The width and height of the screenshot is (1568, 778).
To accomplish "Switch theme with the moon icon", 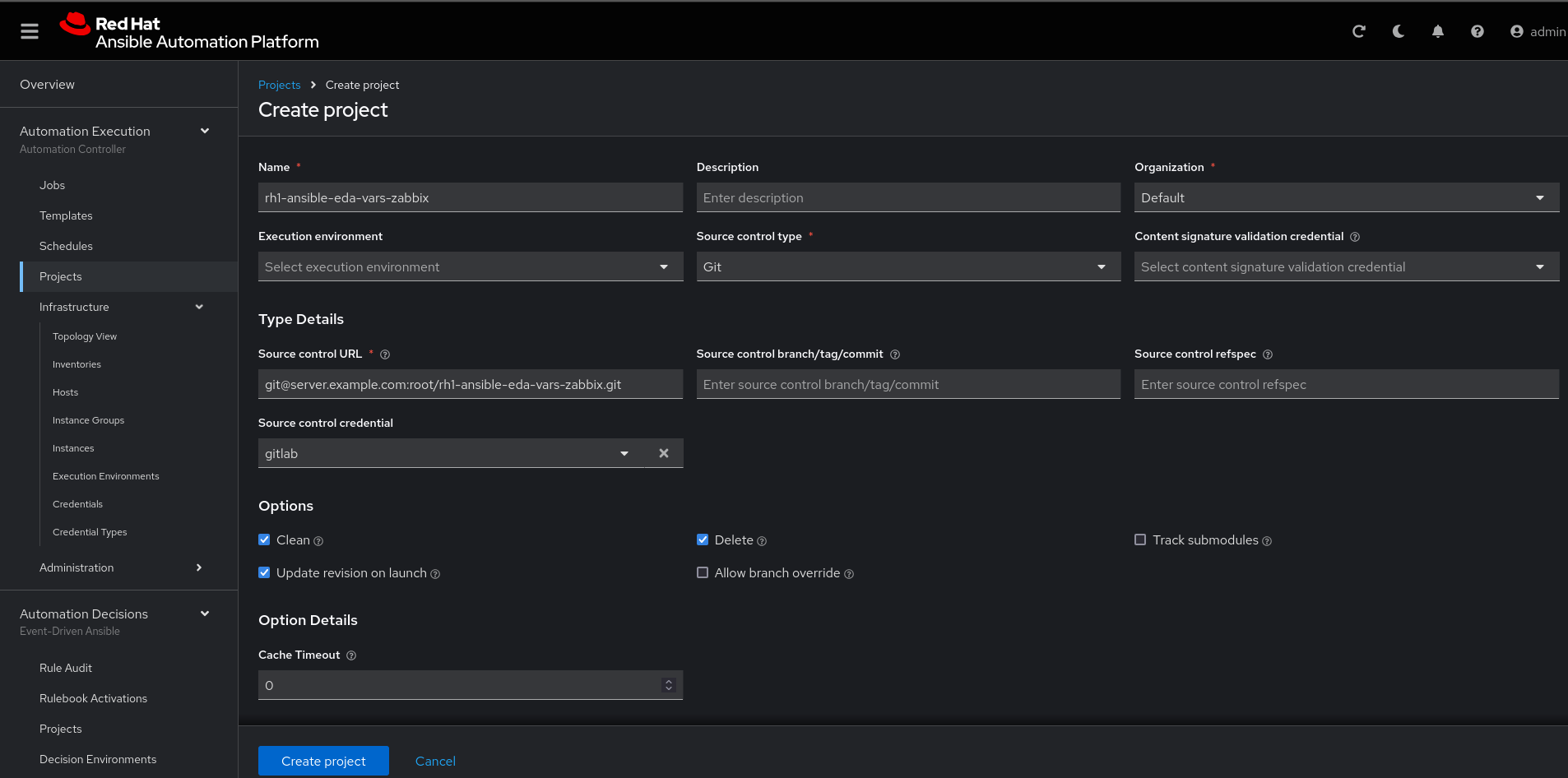I will coord(1399,31).
